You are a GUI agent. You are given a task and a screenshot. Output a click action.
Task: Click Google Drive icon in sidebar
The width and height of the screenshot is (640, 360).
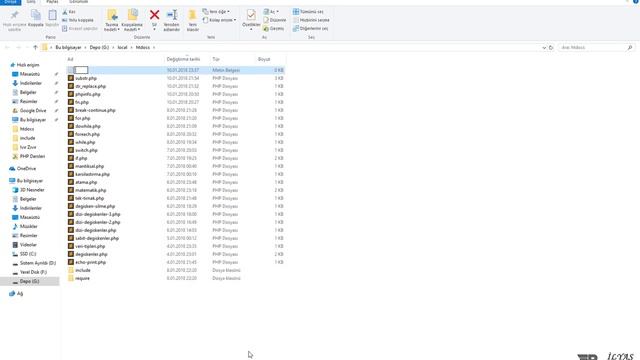[x=15, y=111]
